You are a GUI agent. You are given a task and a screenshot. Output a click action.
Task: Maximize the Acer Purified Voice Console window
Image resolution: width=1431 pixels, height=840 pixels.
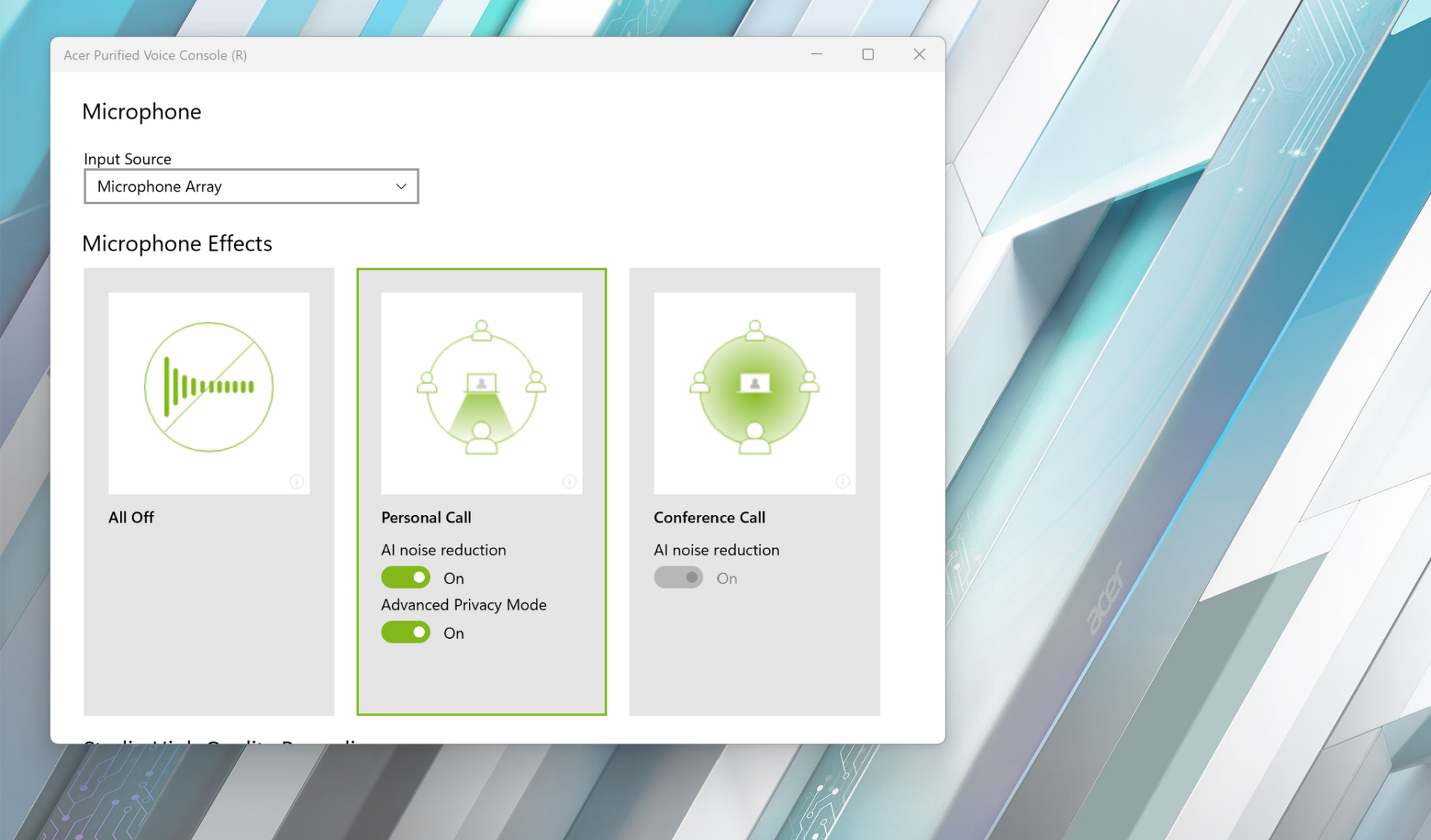tap(868, 54)
